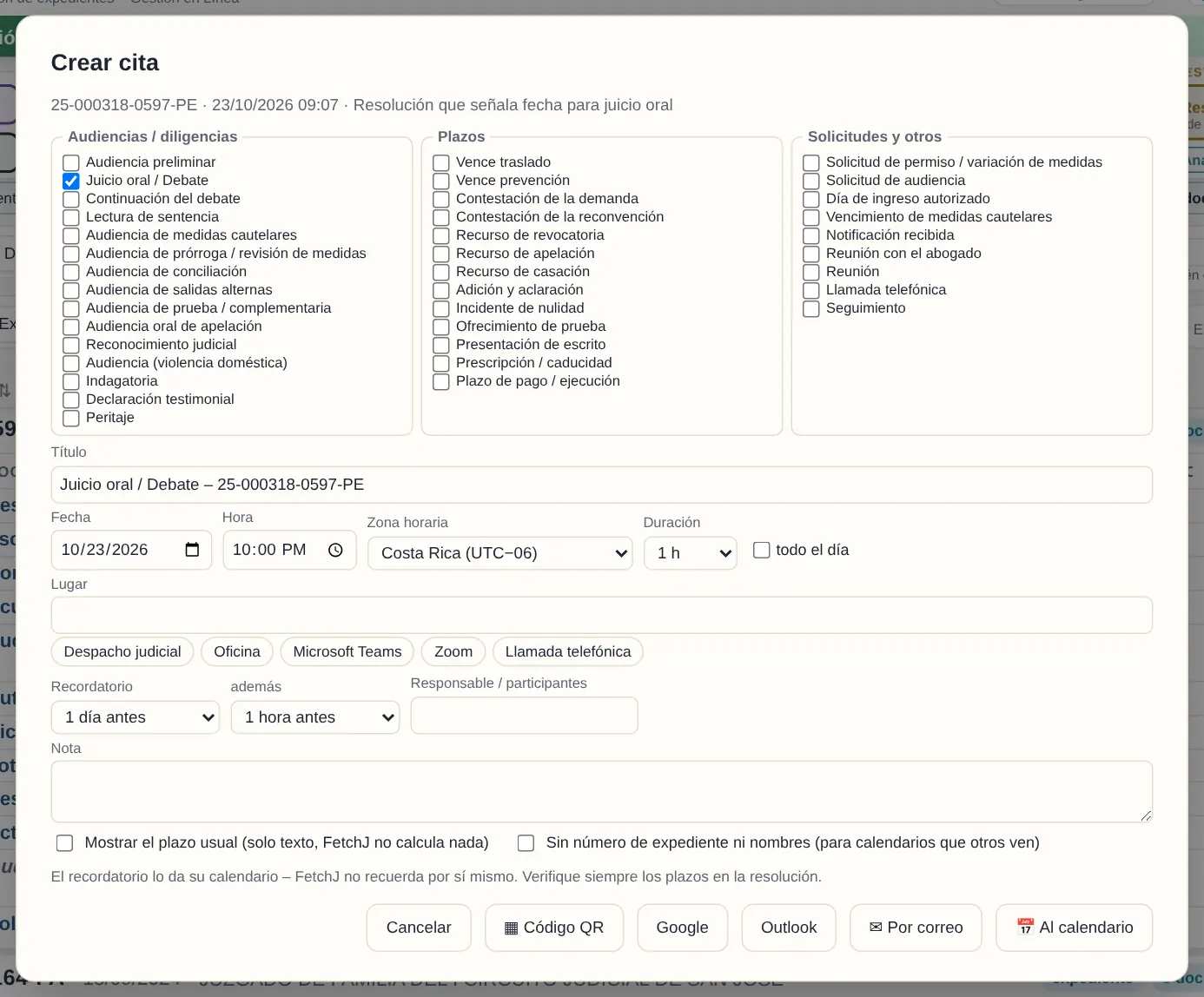
Task: Focus the Lugar input field
Action: (602, 615)
